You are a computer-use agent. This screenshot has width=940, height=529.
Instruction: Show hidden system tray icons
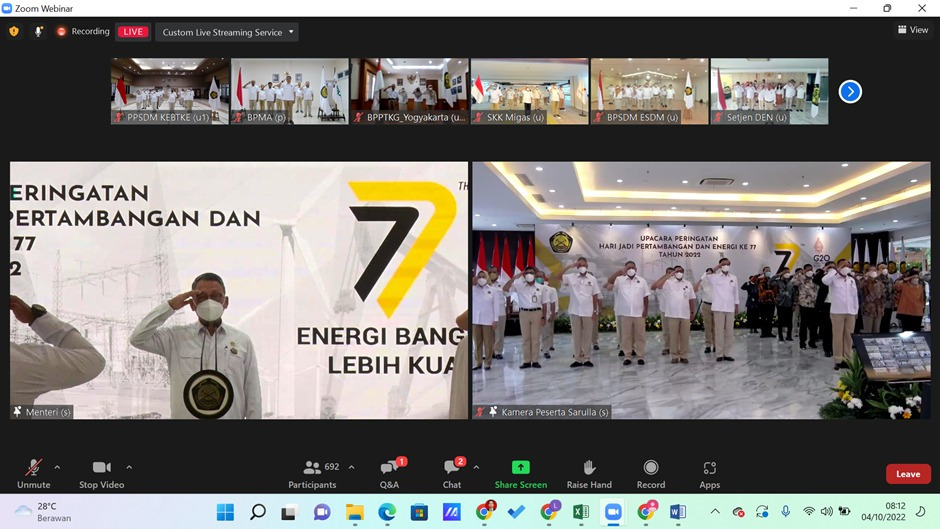[715, 512]
